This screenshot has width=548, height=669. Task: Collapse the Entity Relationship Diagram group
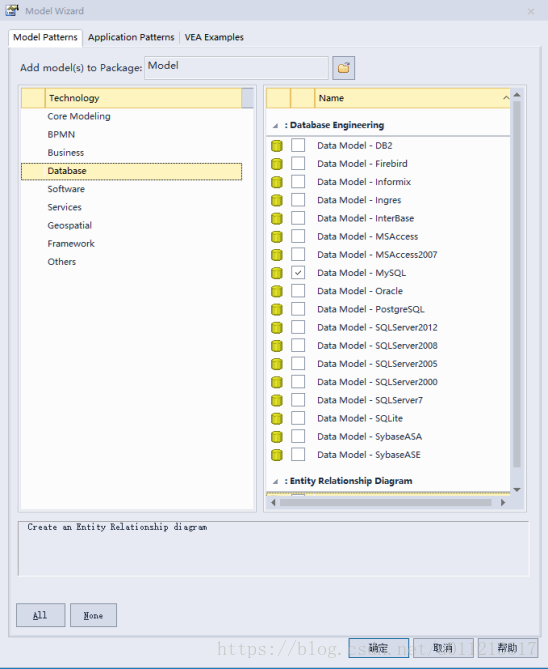pyautogui.click(x=275, y=481)
